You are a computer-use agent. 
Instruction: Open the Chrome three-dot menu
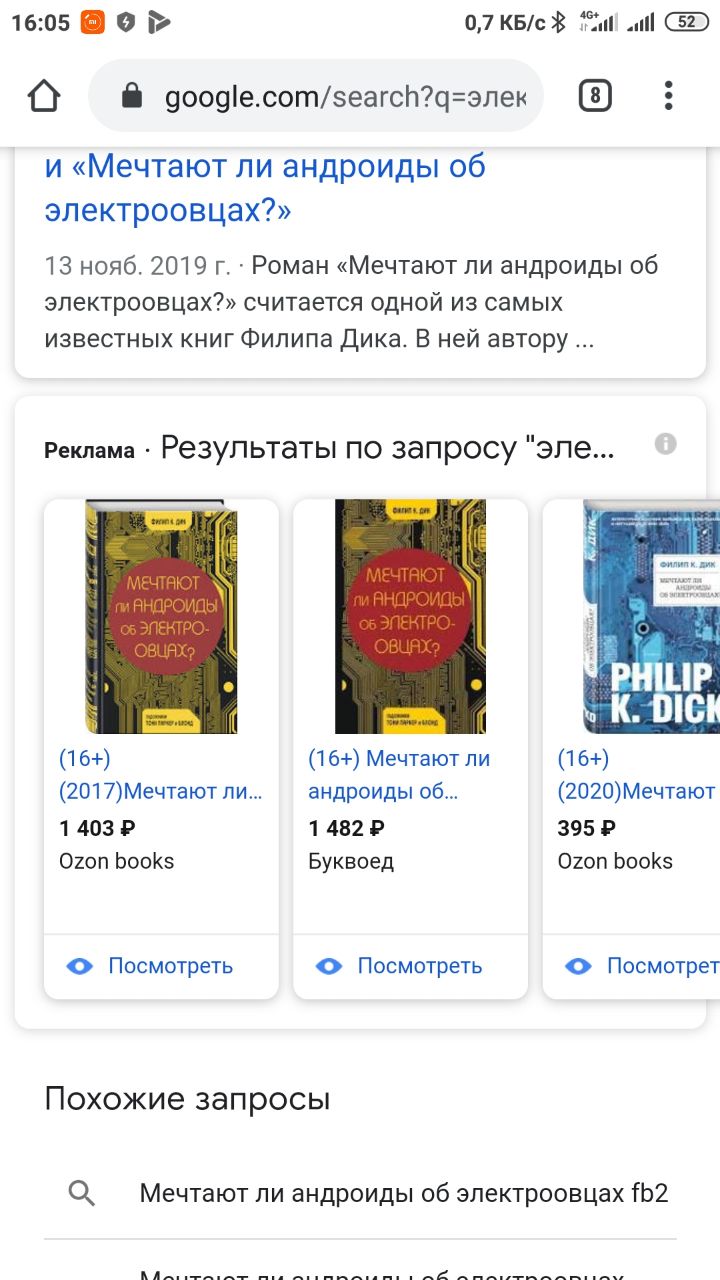point(668,96)
